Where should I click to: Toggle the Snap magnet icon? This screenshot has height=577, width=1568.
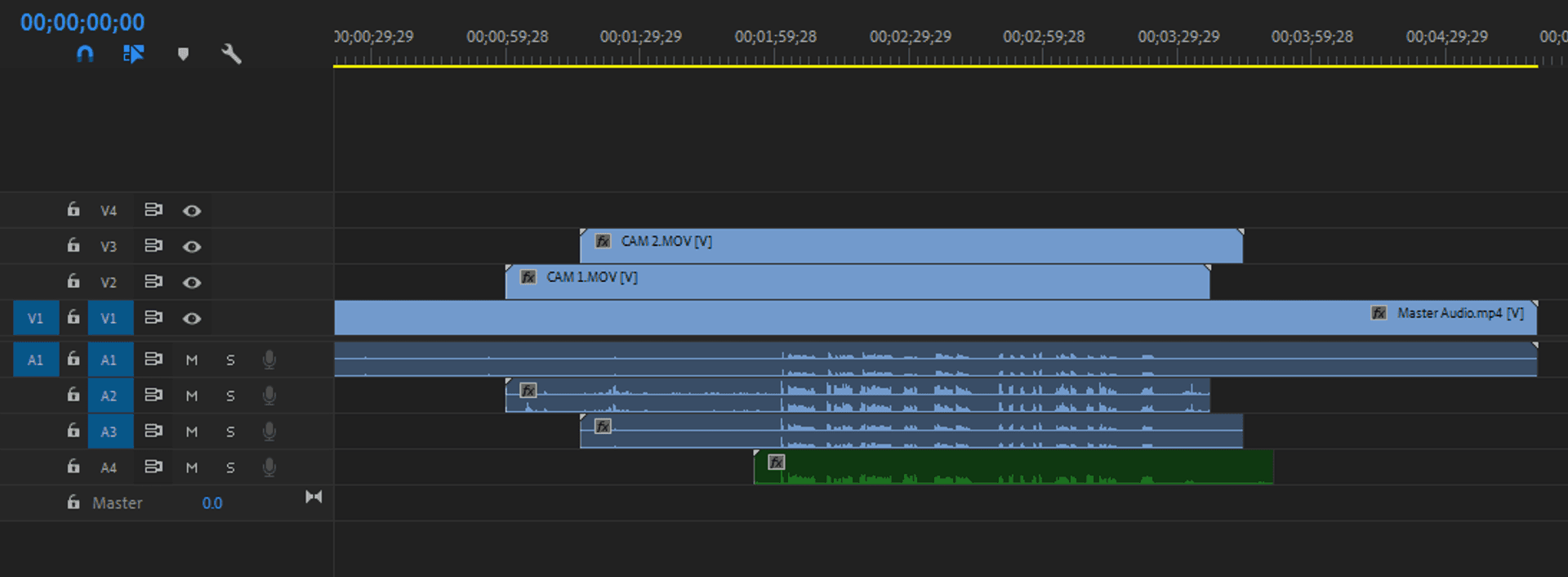coord(85,54)
